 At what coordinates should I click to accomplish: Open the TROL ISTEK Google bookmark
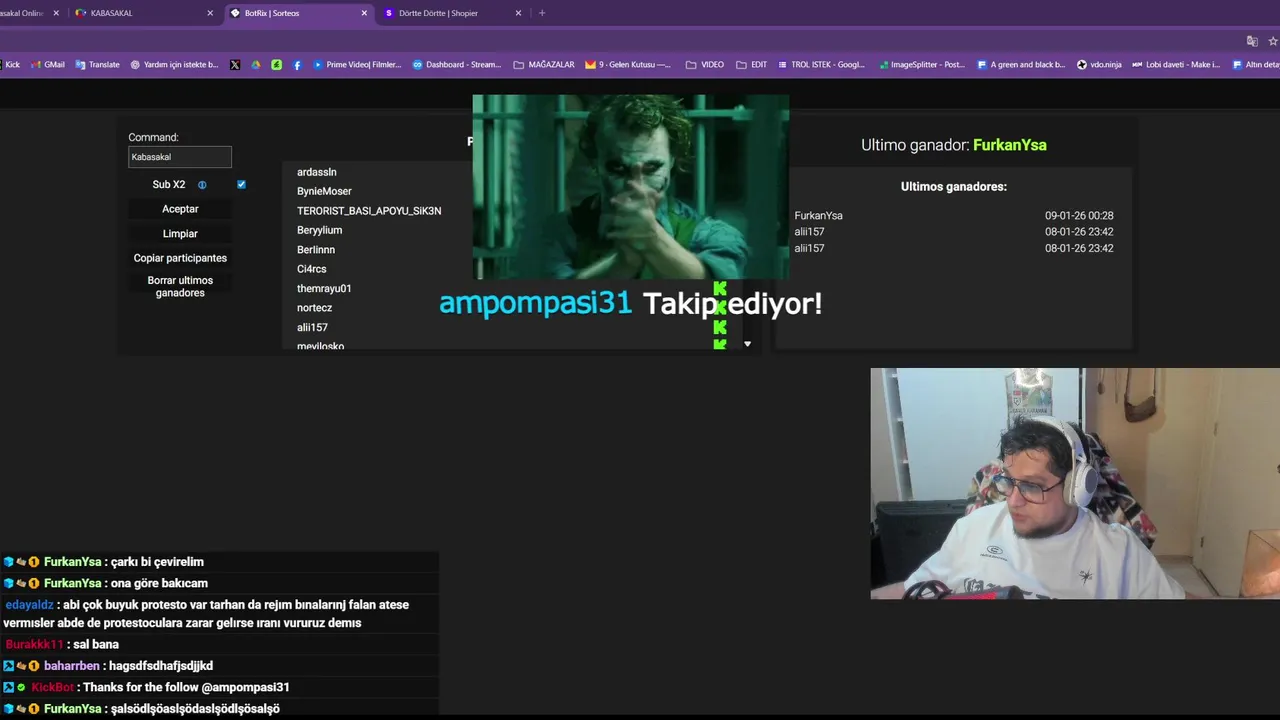pyautogui.click(x=820, y=65)
